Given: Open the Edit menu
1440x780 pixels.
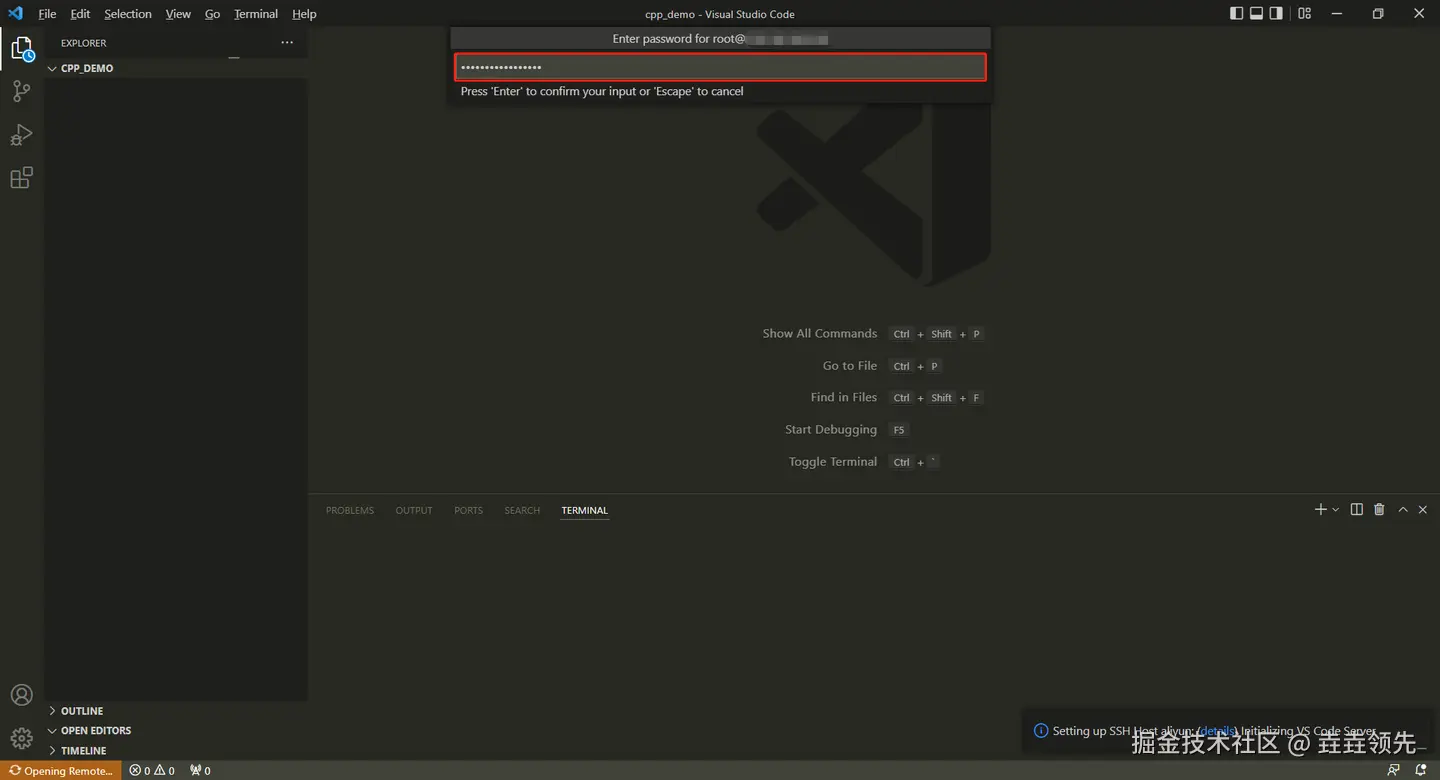Looking at the screenshot, I should point(80,14).
